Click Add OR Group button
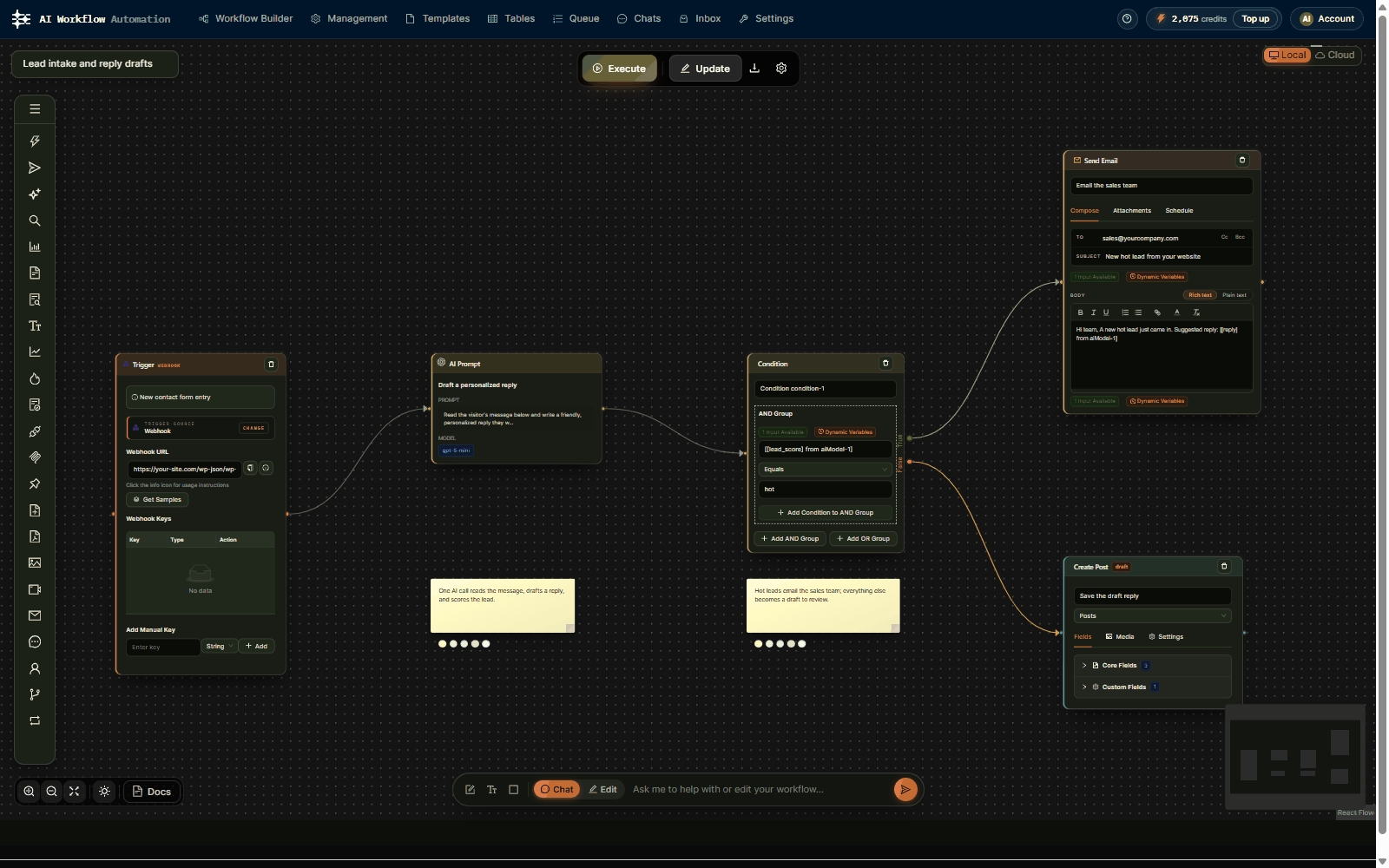 (x=863, y=538)
